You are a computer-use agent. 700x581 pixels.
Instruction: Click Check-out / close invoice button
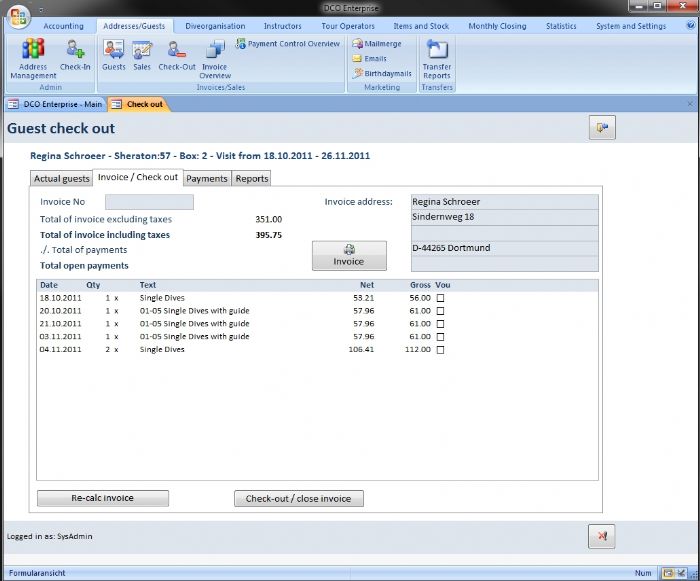pyautogui.click(x=299, y=498)
